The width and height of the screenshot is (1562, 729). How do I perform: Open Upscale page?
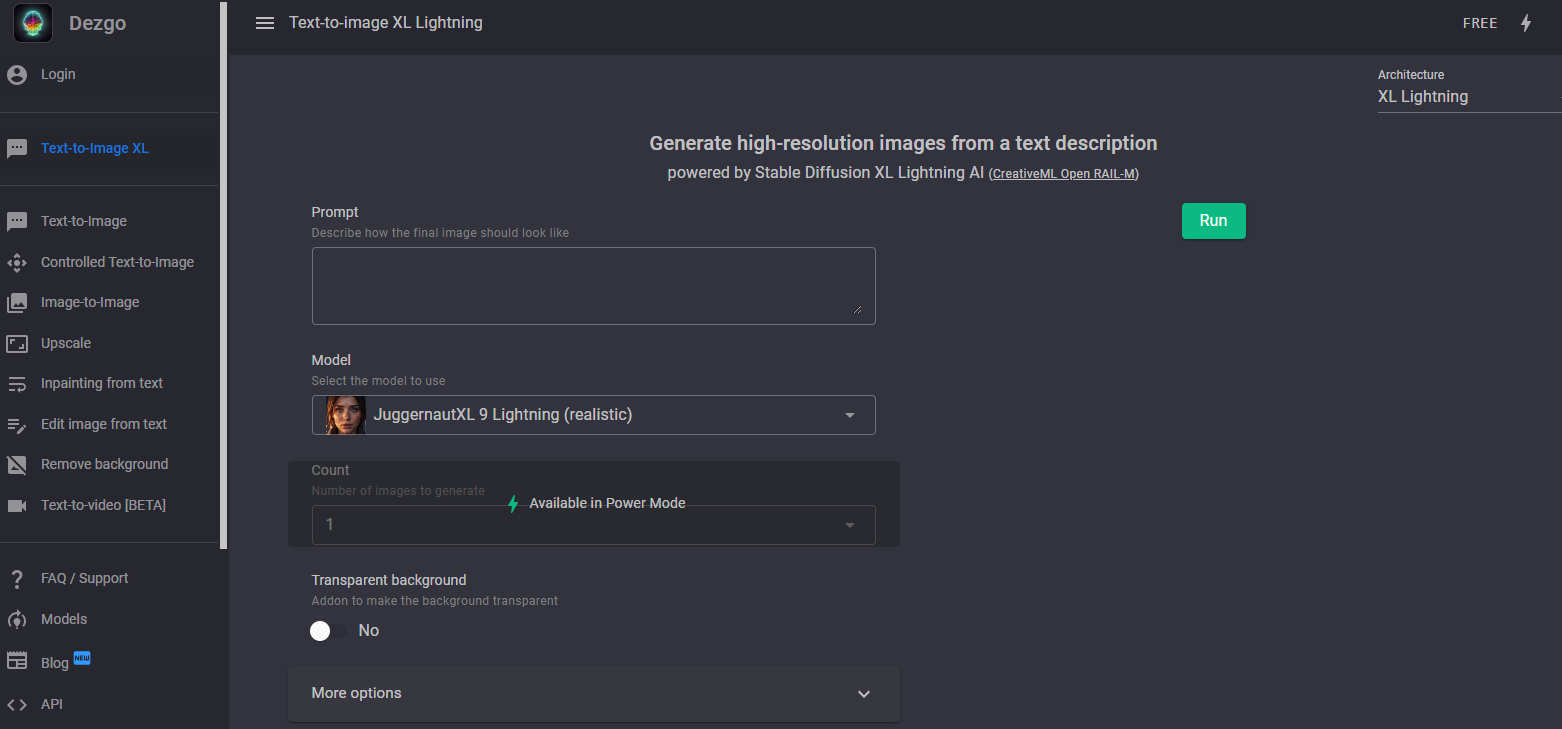pos(66,343)
